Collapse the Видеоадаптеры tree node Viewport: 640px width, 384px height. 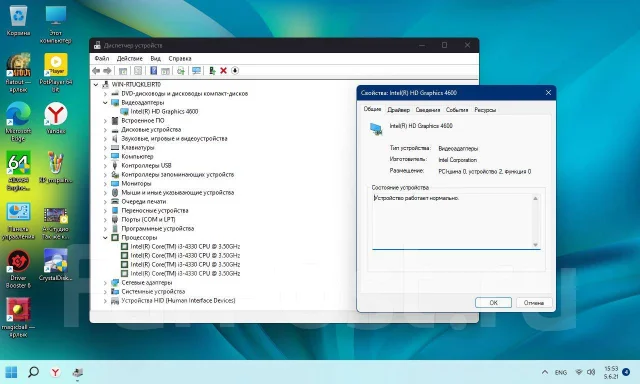coord(105,102)
